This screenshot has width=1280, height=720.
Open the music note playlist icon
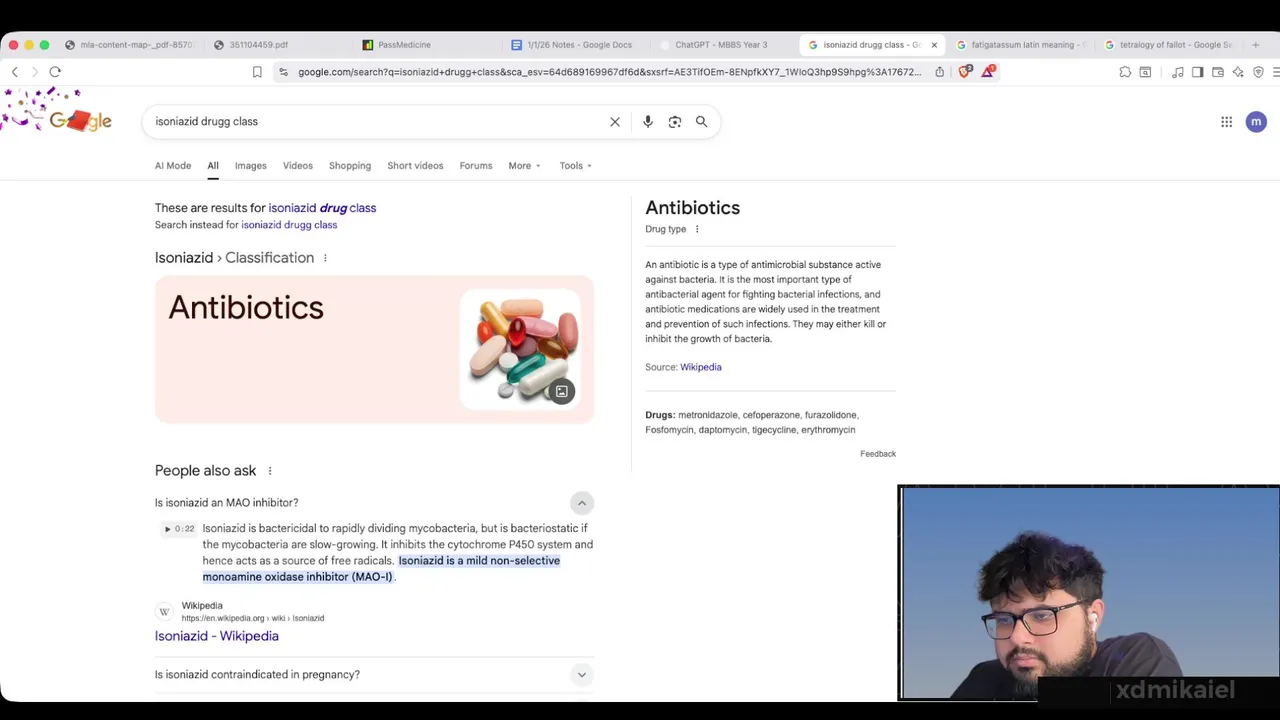click(1178, 72)
